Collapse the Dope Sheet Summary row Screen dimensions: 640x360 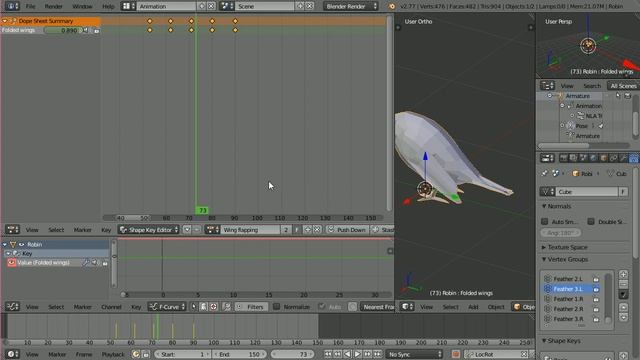pyautogui.click(x=5, y=21)
